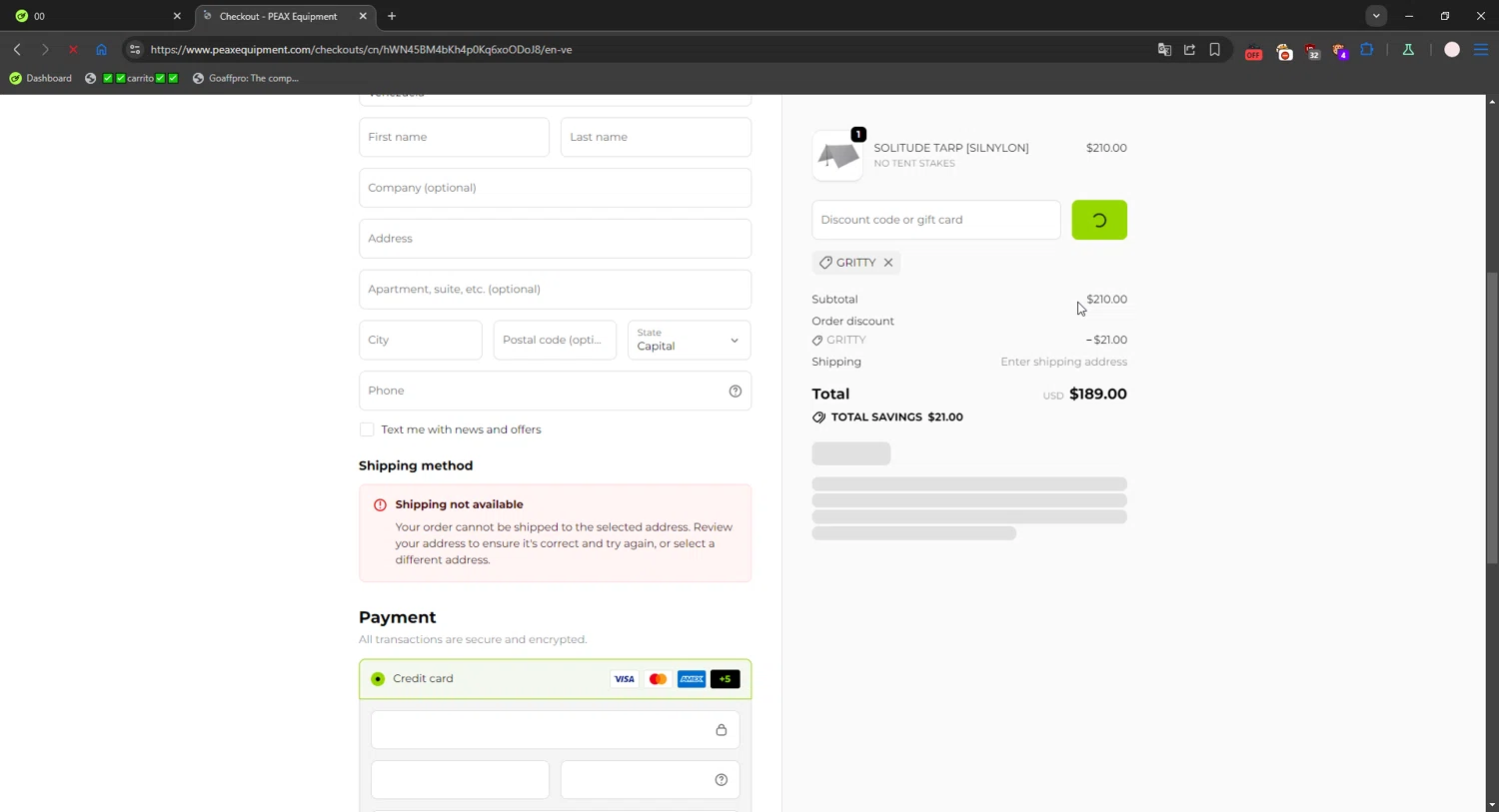The width and height of the screenshot is (1499, 812).
Task: Focus the Company (optional) field
Action: tap(555, 188)
